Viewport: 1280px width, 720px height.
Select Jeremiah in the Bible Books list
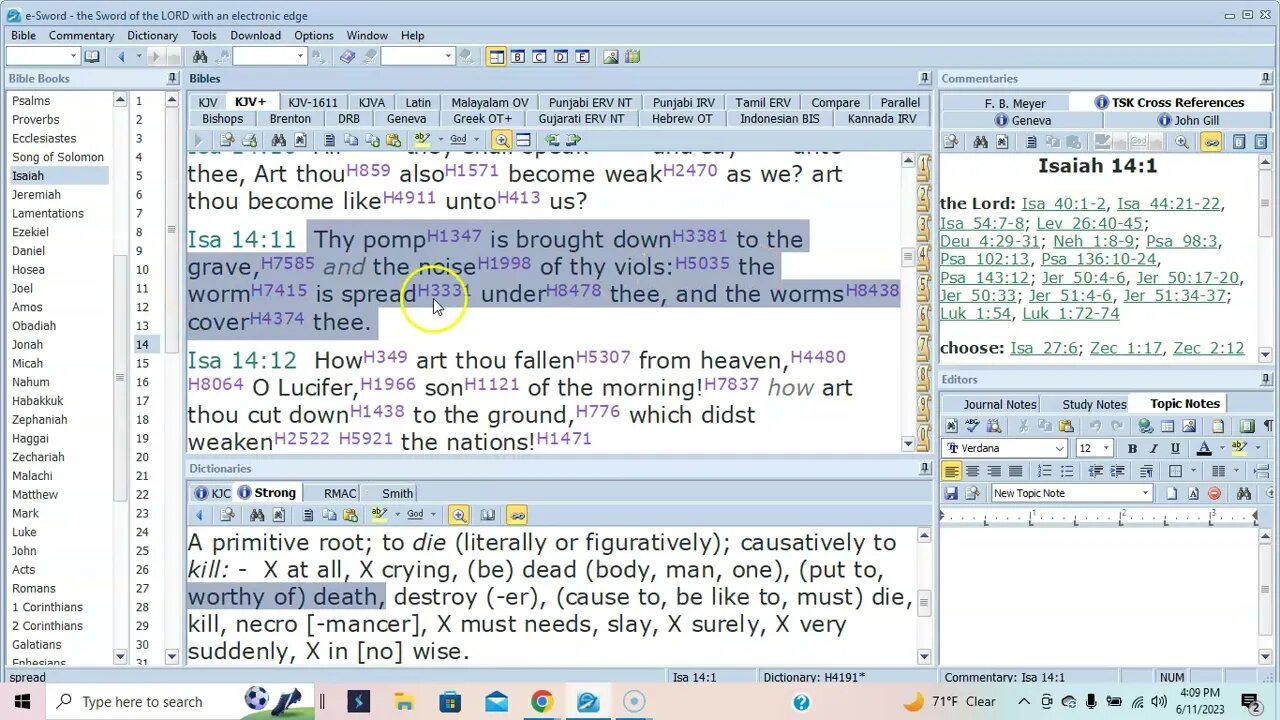coord(36,194)
